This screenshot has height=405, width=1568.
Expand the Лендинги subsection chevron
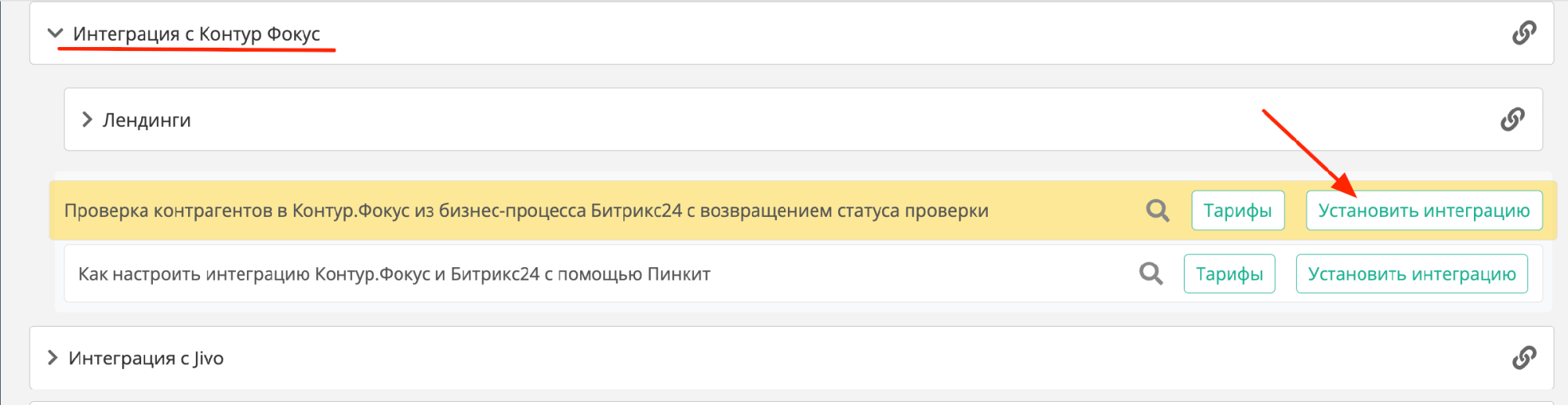click(x=87, y=120)
